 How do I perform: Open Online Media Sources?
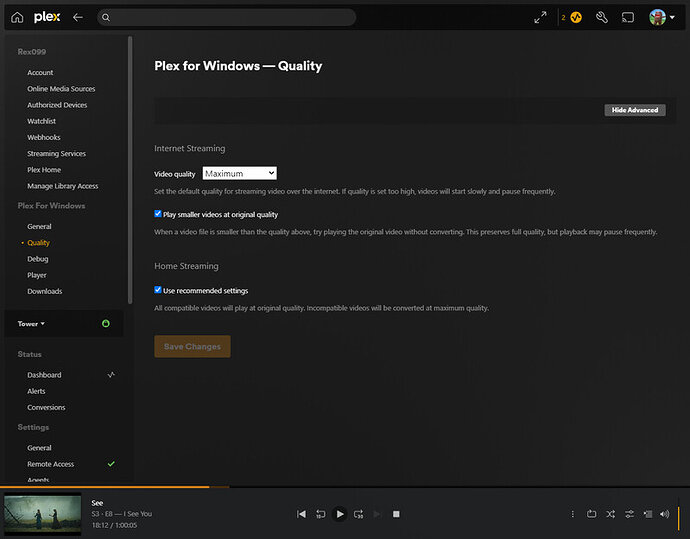pos(61,89)
